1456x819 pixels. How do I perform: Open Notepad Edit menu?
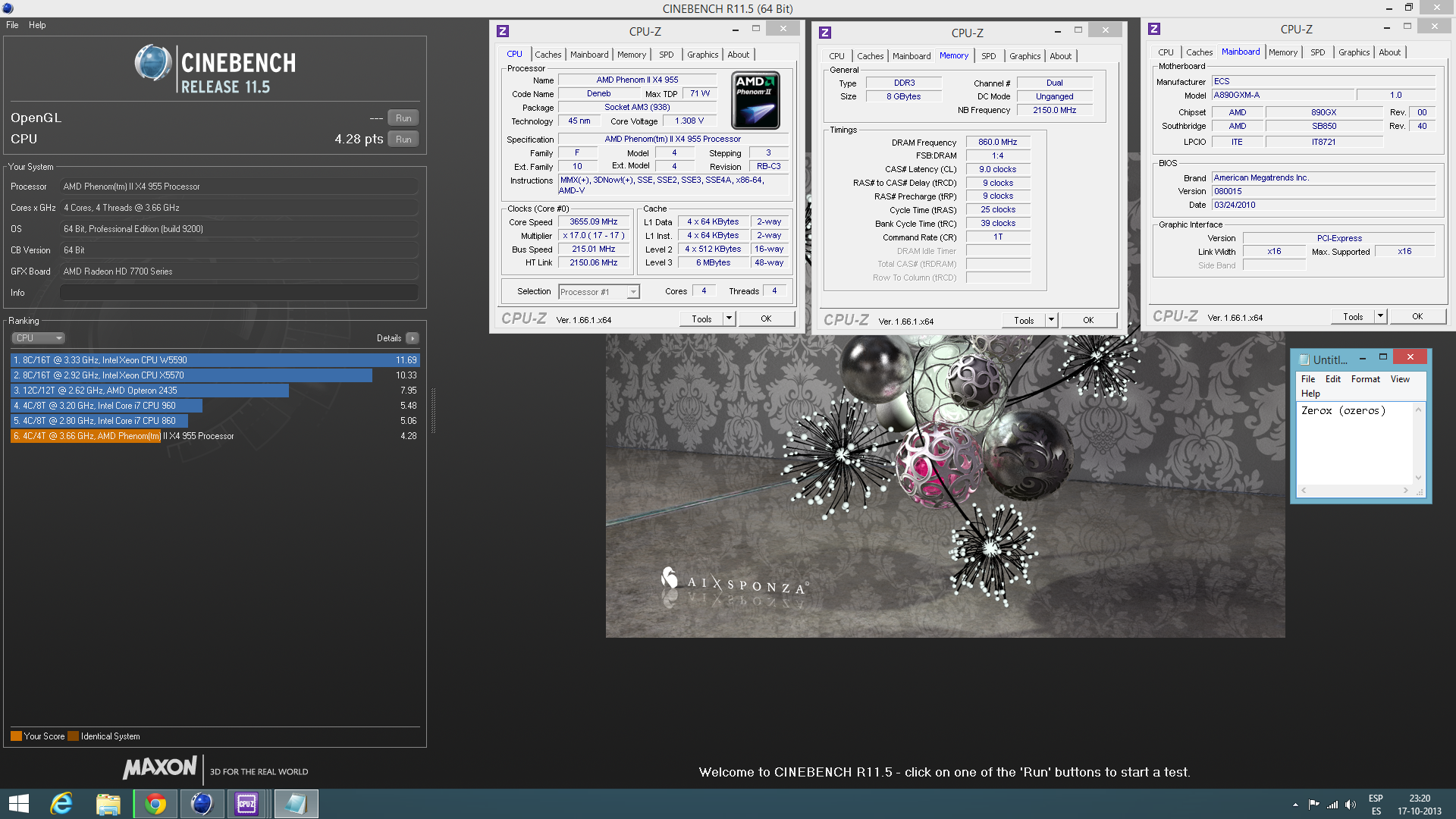(1333, 379)
